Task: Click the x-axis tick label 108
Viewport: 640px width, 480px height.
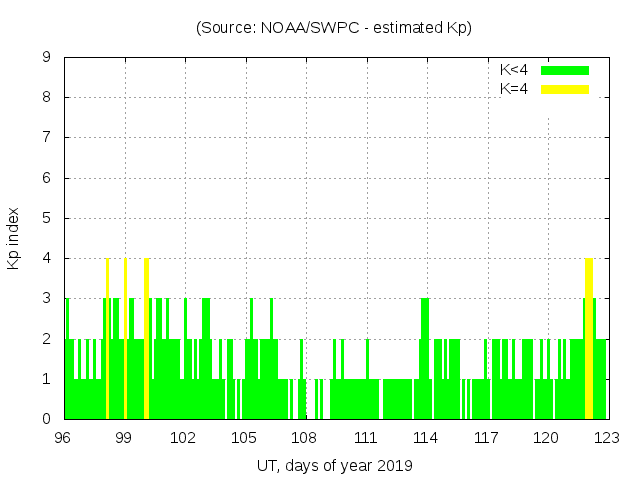Action: click(305, 437)
